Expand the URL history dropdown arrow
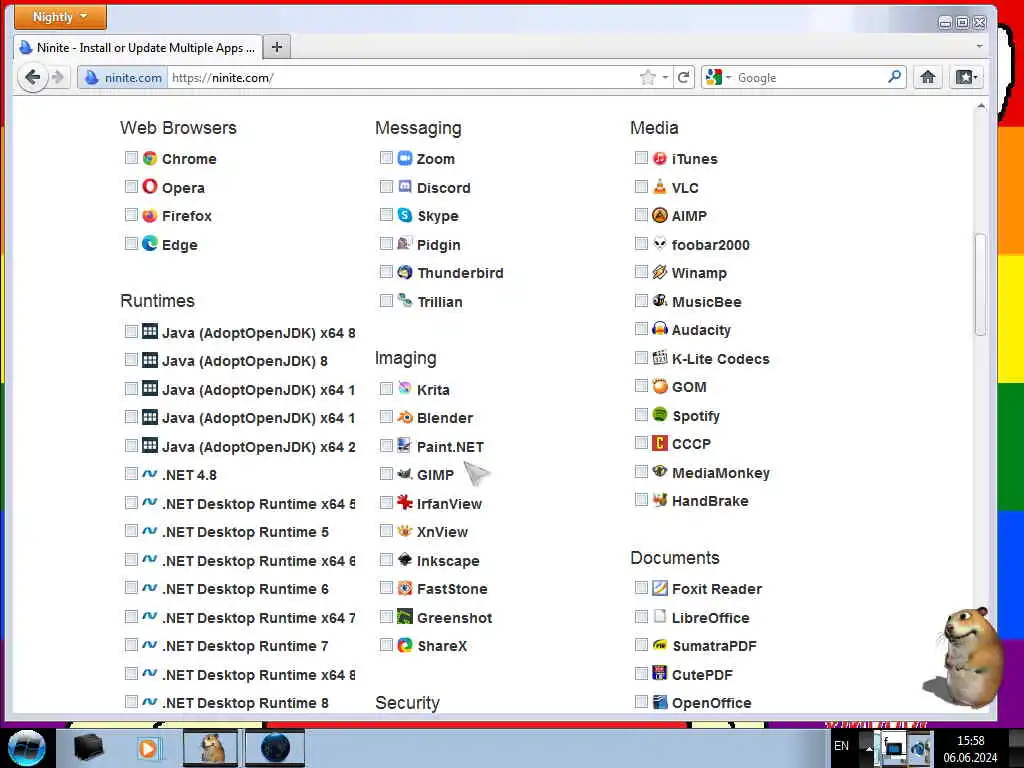The image size is (1024, 768). pos(665,77)
